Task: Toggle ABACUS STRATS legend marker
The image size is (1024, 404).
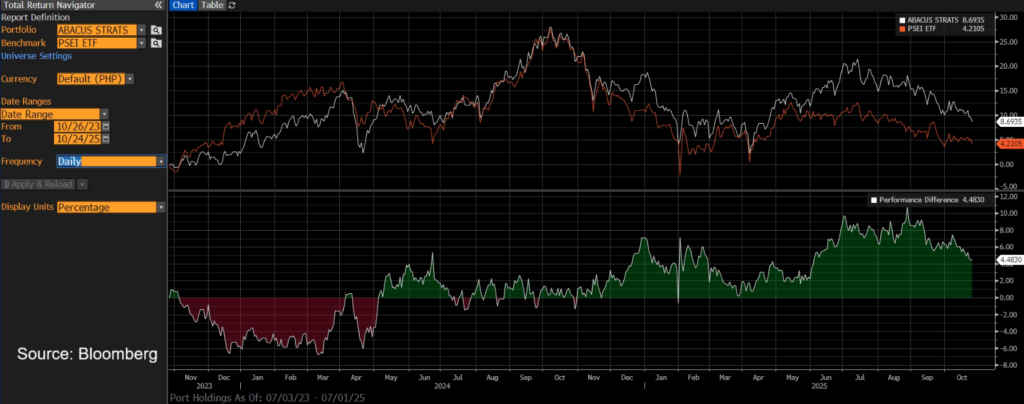Action: click(902, 20)
